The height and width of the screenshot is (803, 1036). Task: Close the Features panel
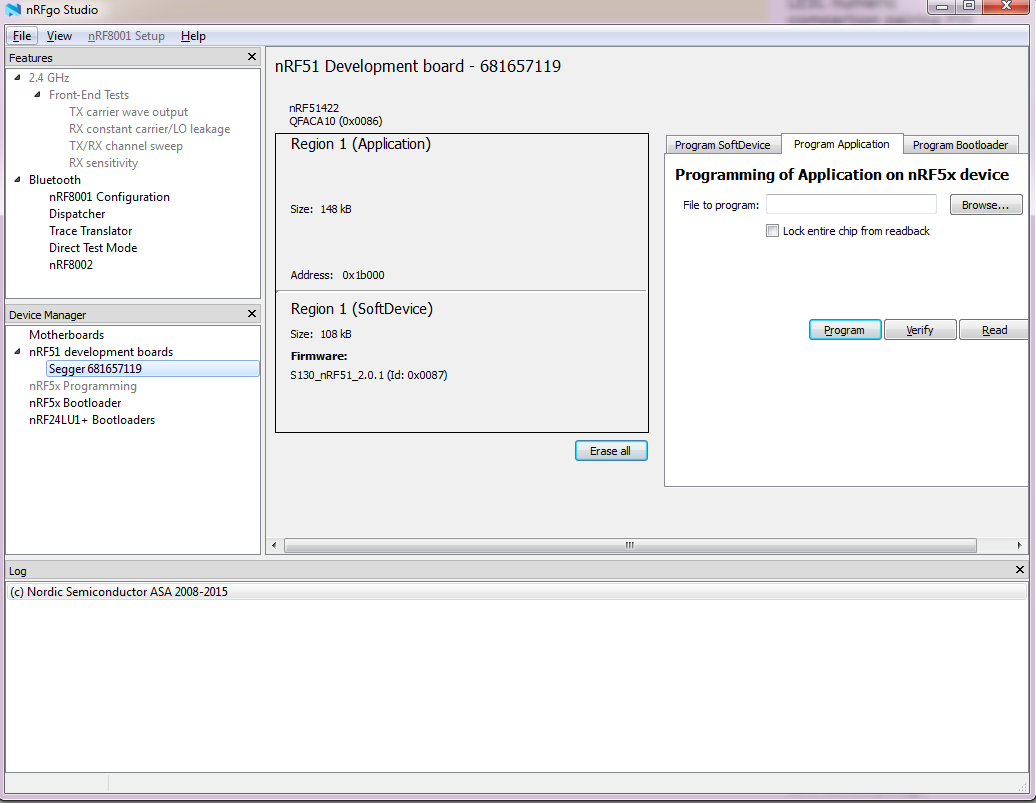click(252, 57)
